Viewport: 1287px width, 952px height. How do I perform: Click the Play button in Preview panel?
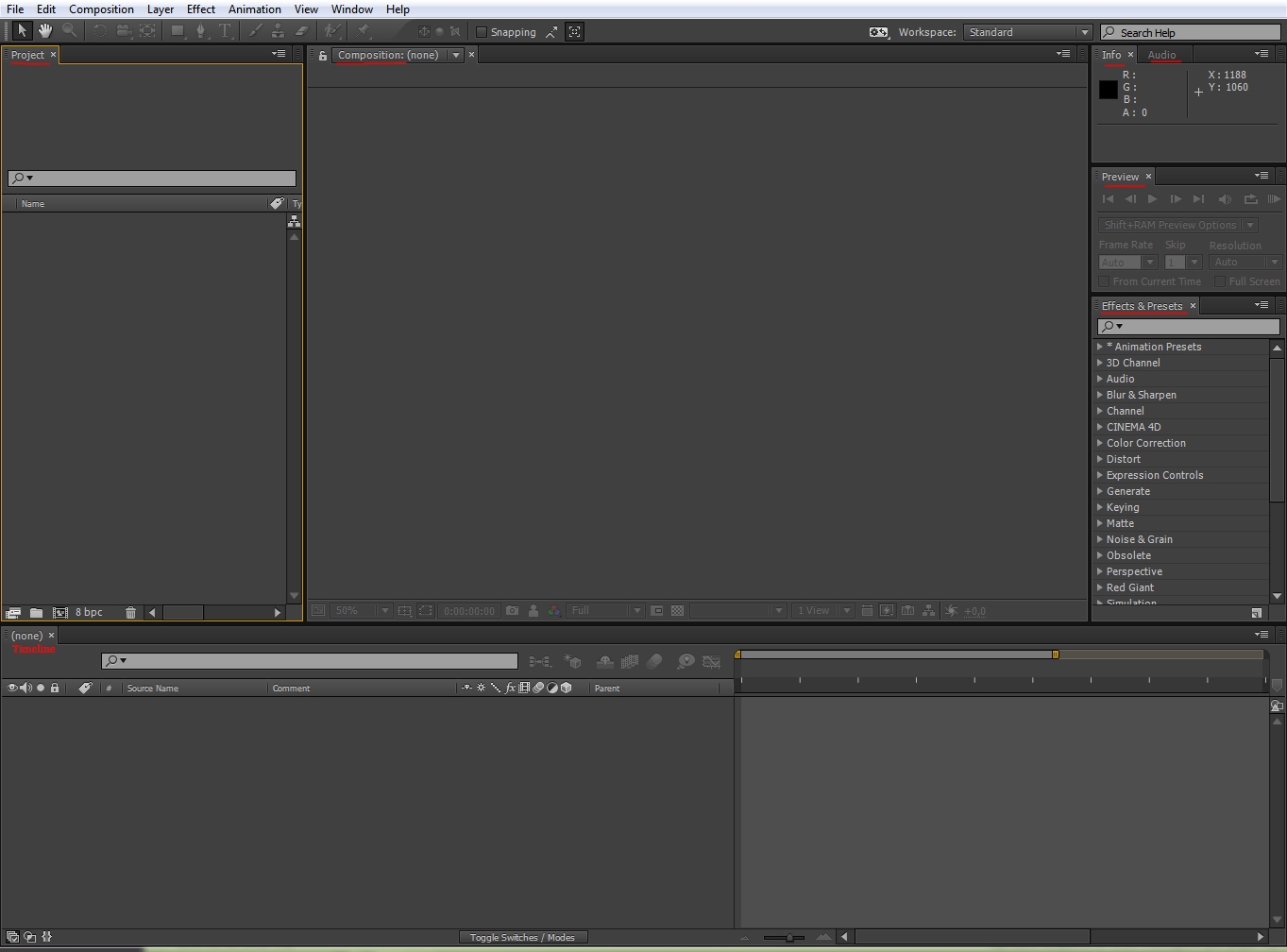(x=1153, y=198)
